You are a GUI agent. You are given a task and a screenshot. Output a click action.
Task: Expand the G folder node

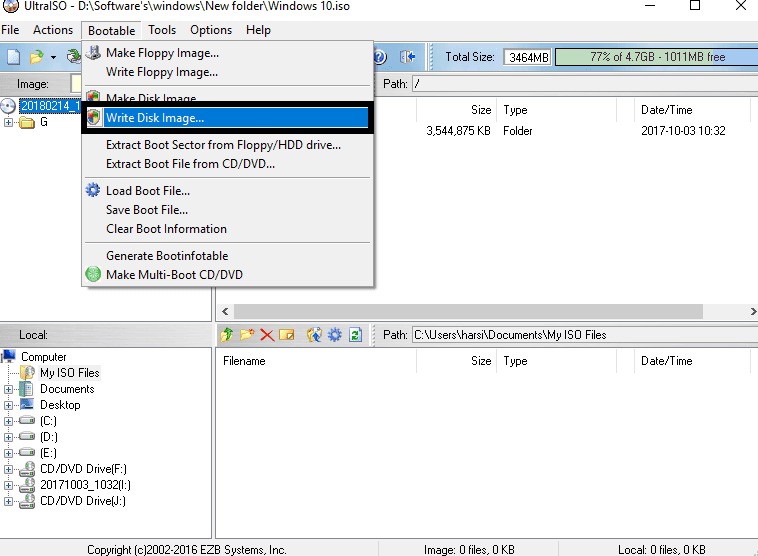8,122
